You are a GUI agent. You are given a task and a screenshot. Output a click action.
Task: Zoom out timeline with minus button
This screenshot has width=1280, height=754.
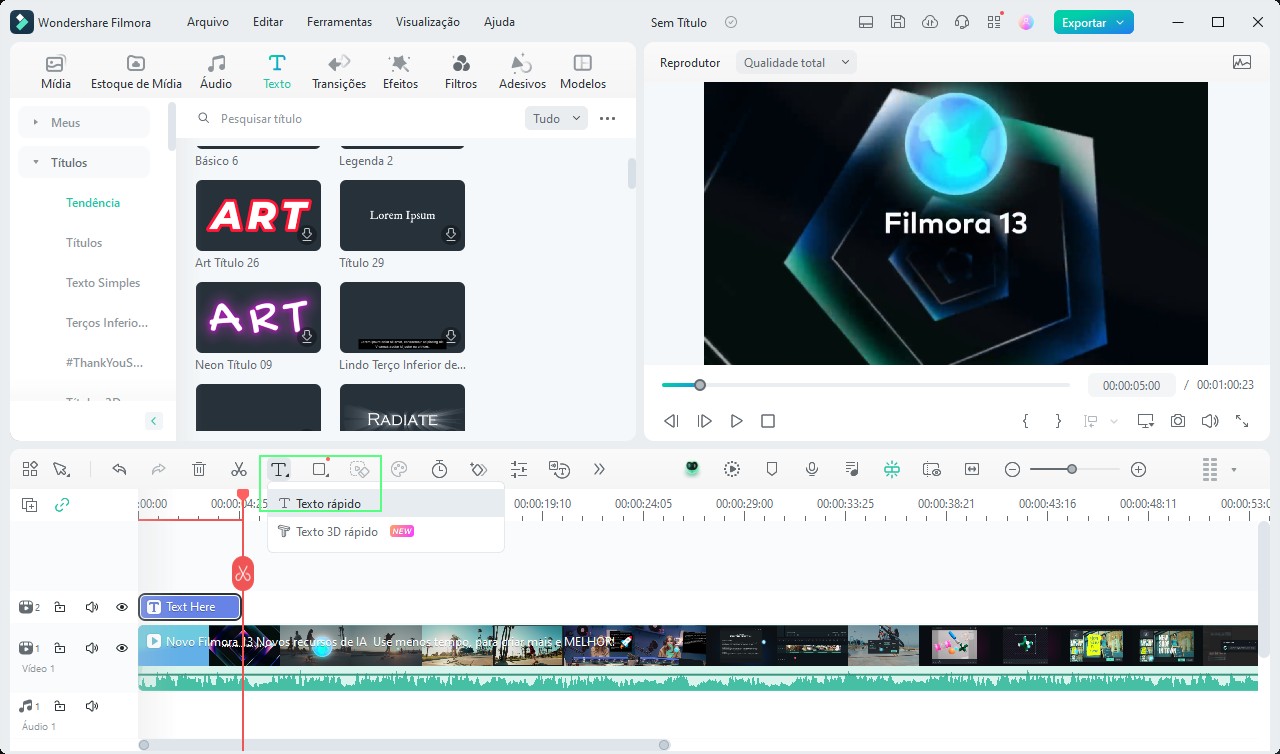[1013, 469]
